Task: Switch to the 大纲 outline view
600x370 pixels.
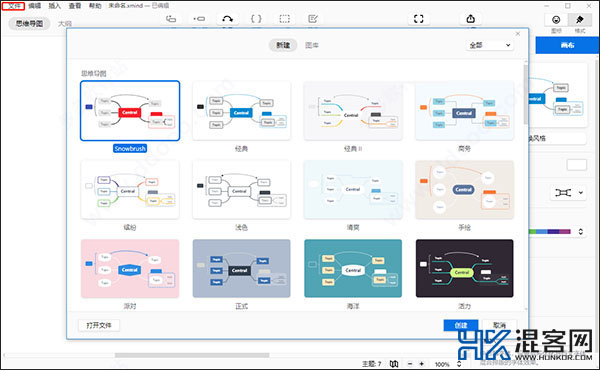Action: pyautogui.click(x=65, y=24)
